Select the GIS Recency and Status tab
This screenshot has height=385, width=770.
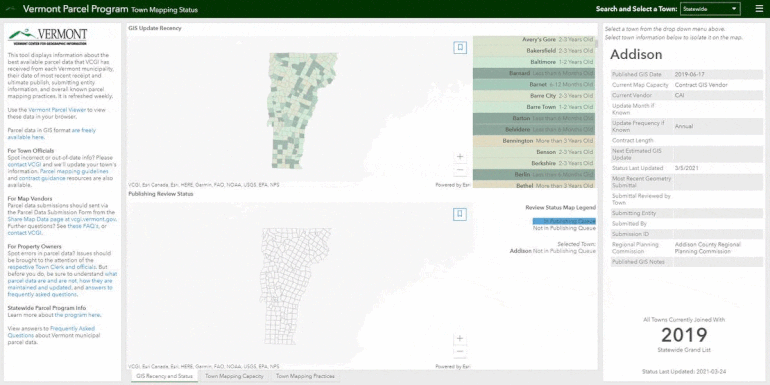coord(165,376)
